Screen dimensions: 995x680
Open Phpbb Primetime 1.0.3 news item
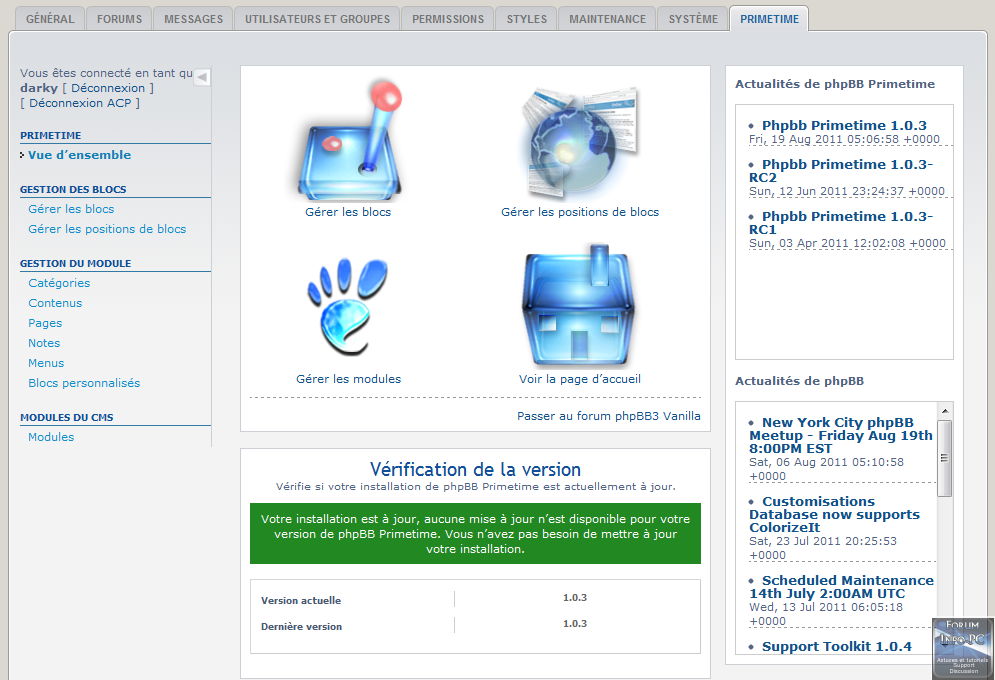844,126
